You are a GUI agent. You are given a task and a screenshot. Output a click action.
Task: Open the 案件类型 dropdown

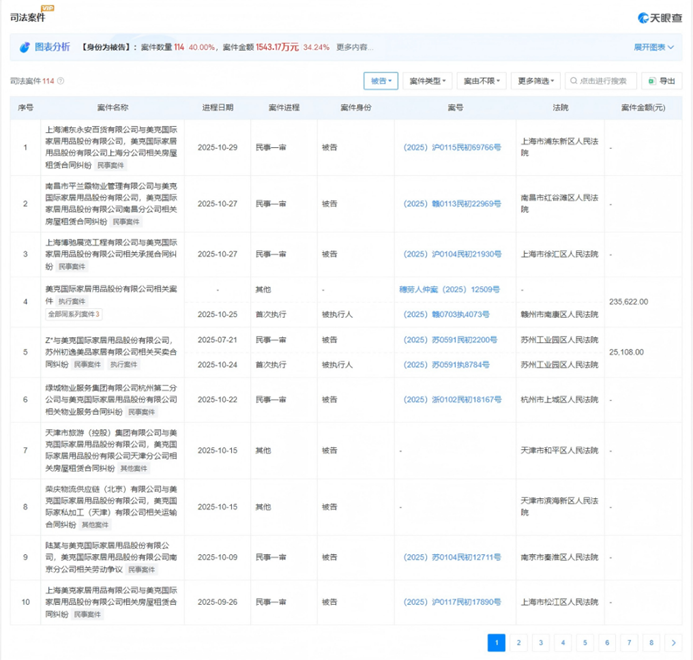click(x=430, y=81)
